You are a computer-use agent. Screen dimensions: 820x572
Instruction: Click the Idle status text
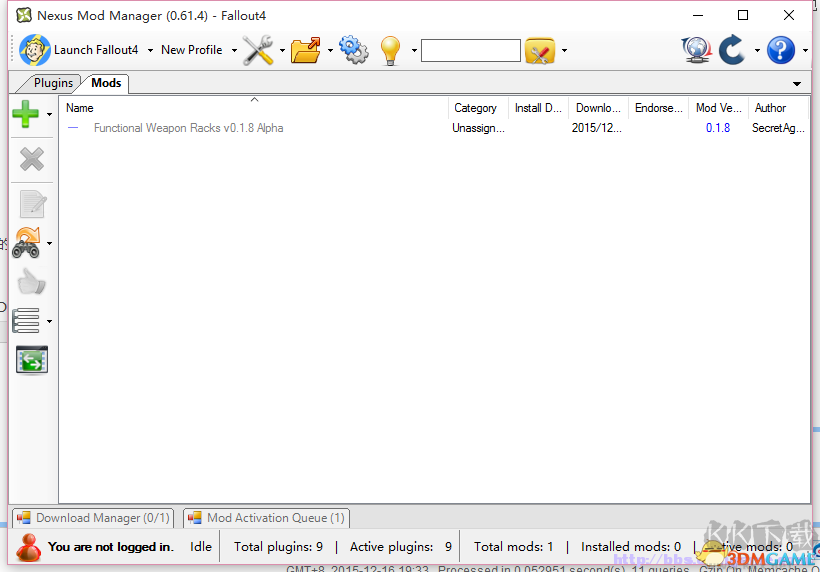click(201, 547)
